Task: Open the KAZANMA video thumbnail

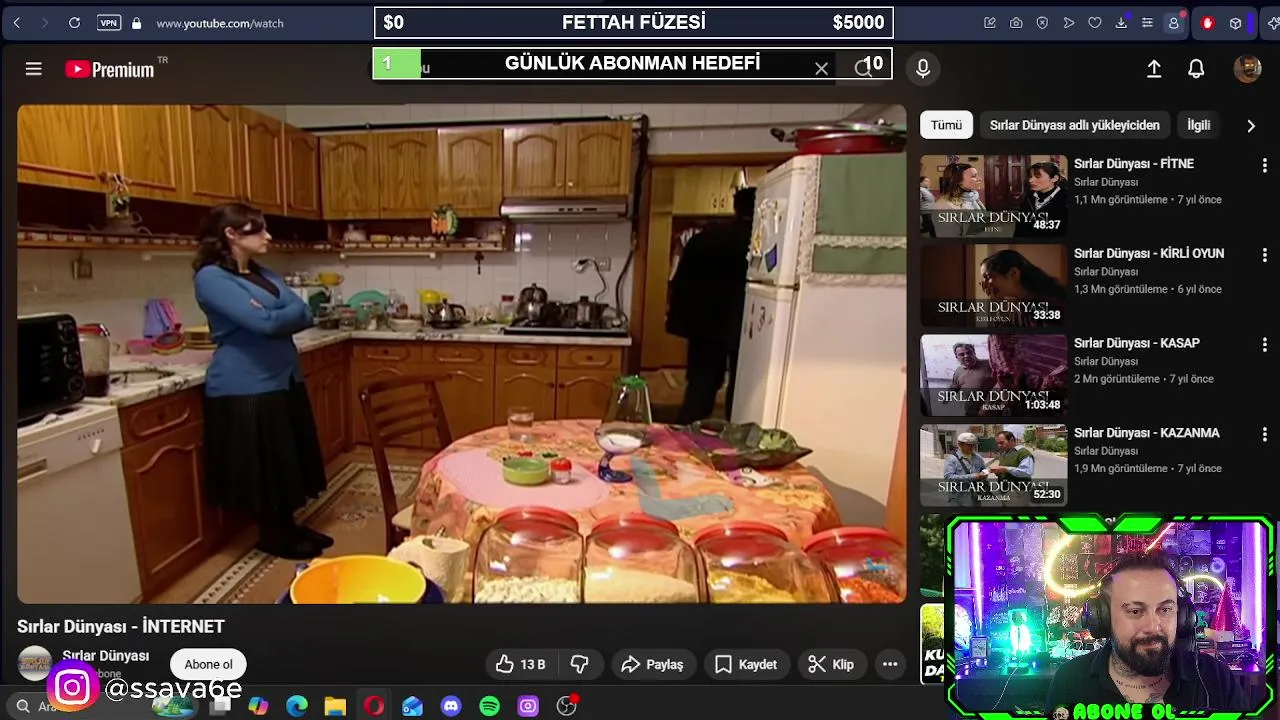Action: click(x=993, y=465)
